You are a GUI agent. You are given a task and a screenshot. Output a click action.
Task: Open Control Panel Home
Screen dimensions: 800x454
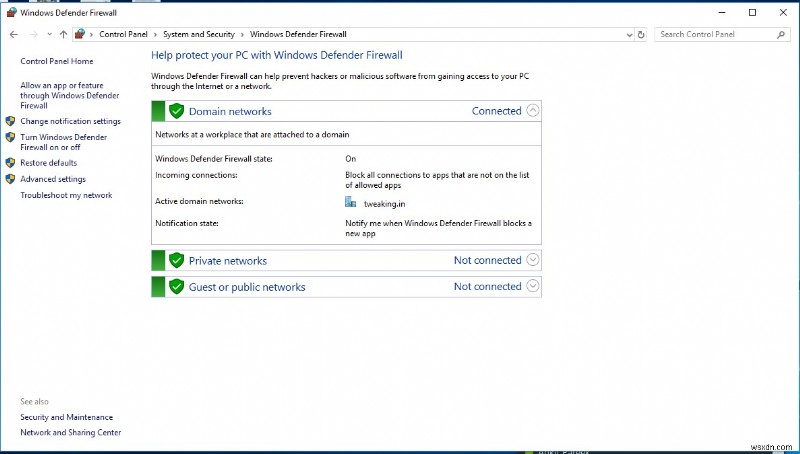pos(57,61)
